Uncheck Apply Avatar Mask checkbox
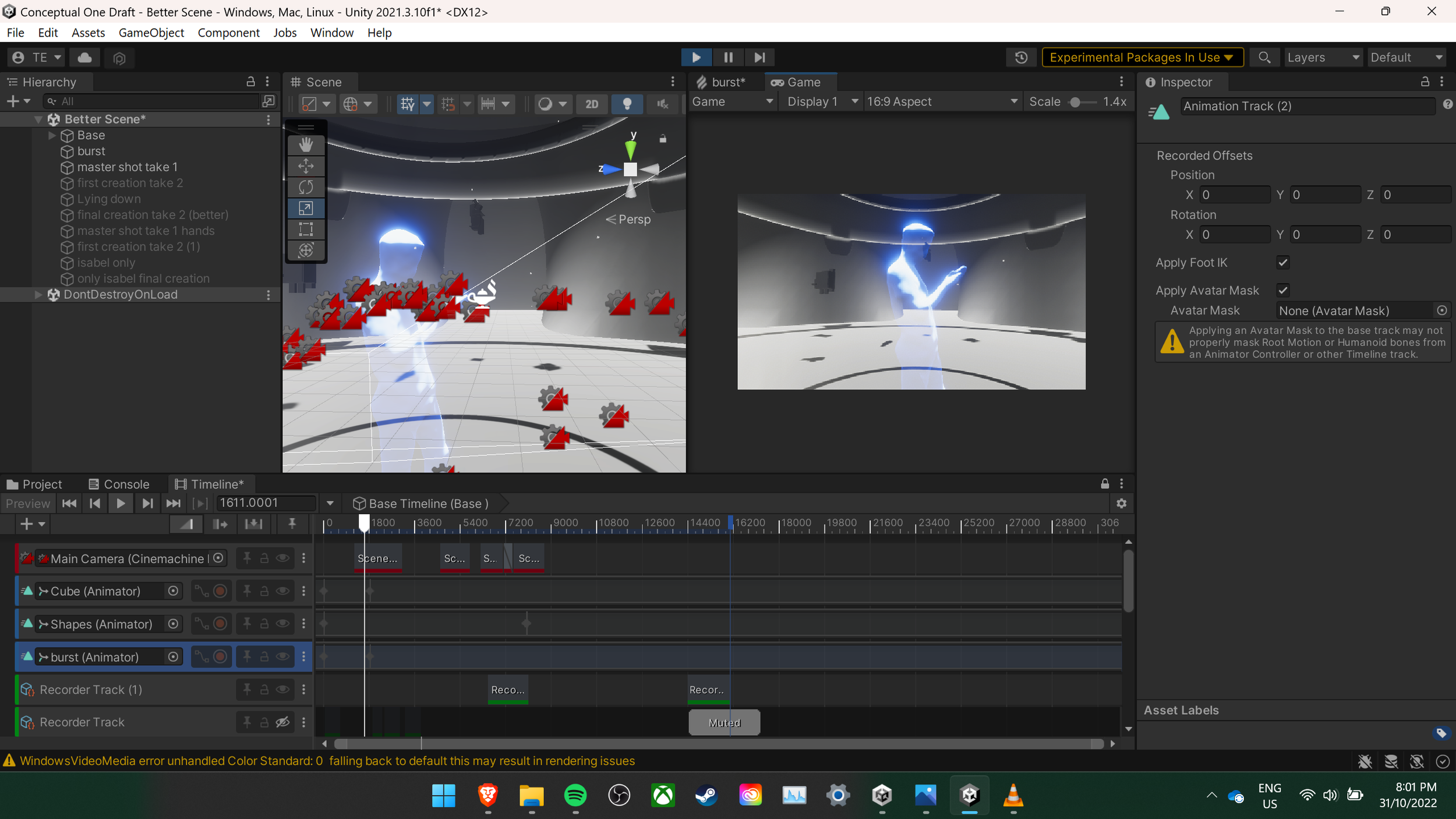Viewport: 1456px width, 819px height. (1282, 290)
